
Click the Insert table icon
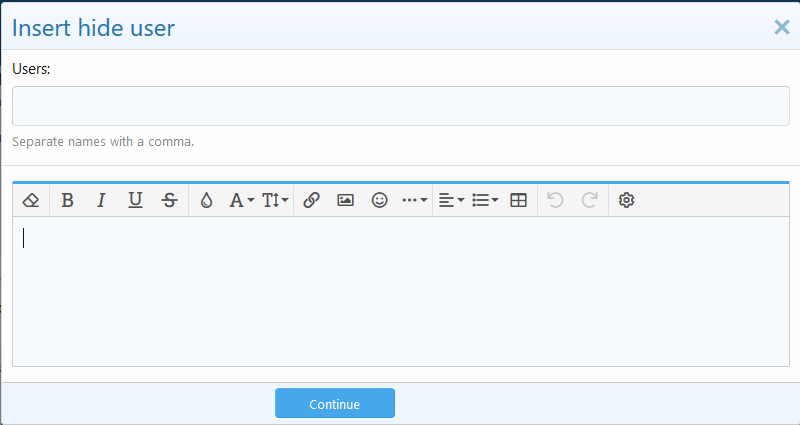[519, 200]
